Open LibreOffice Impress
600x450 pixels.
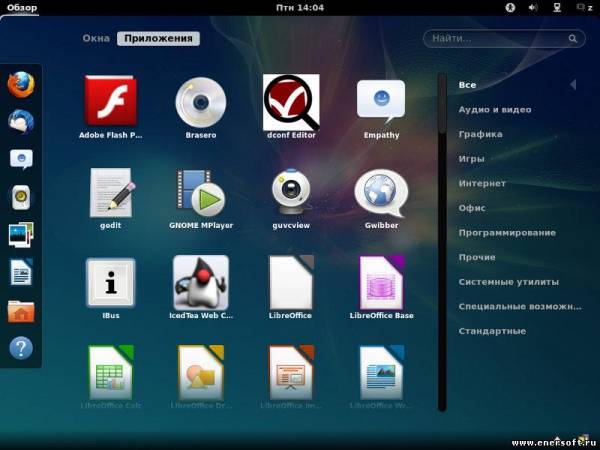pyautogui.click(x=291, y=372)
